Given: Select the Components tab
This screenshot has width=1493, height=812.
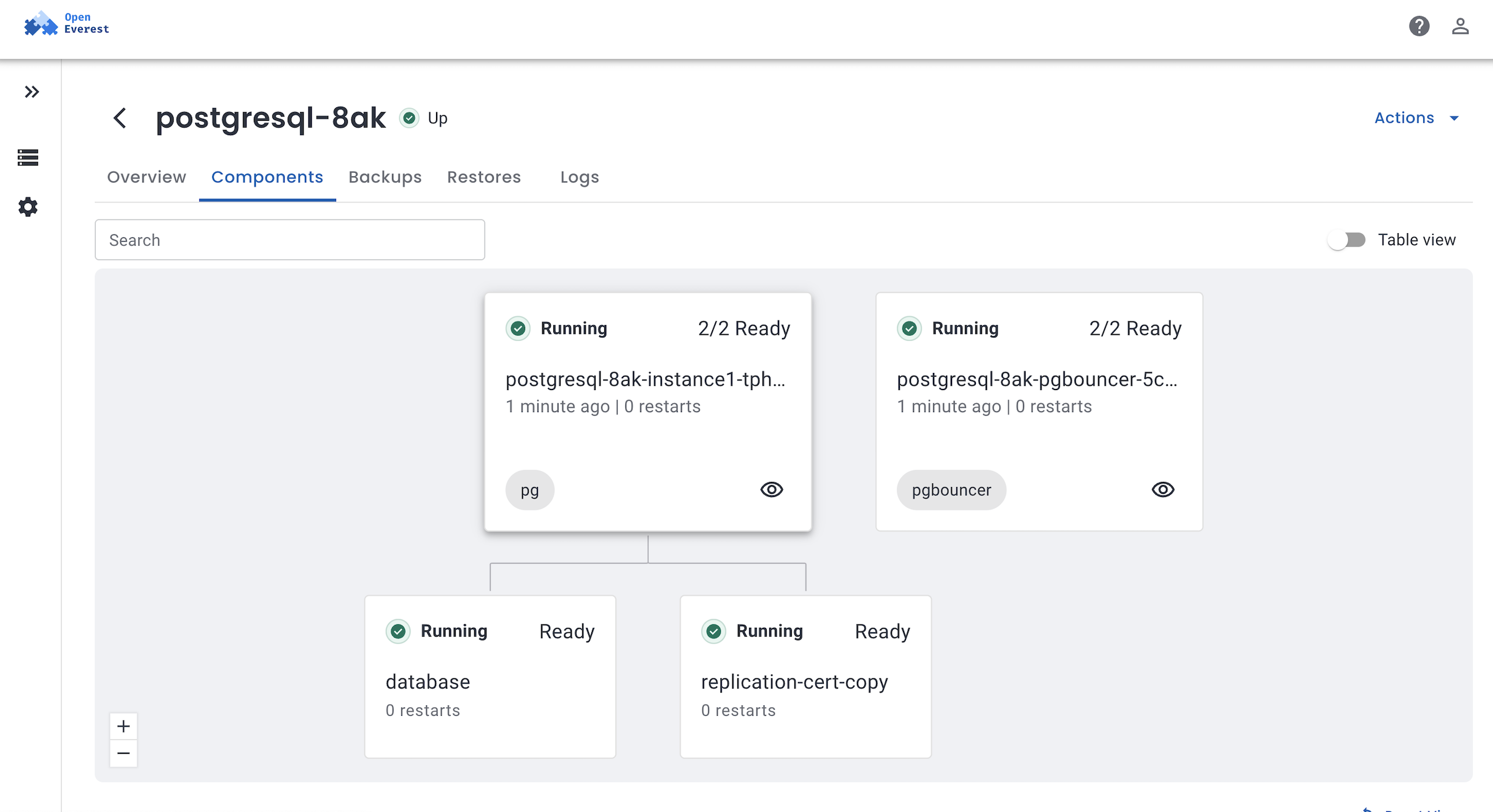Looking at the screenshot, I should (x=267, y=177).
